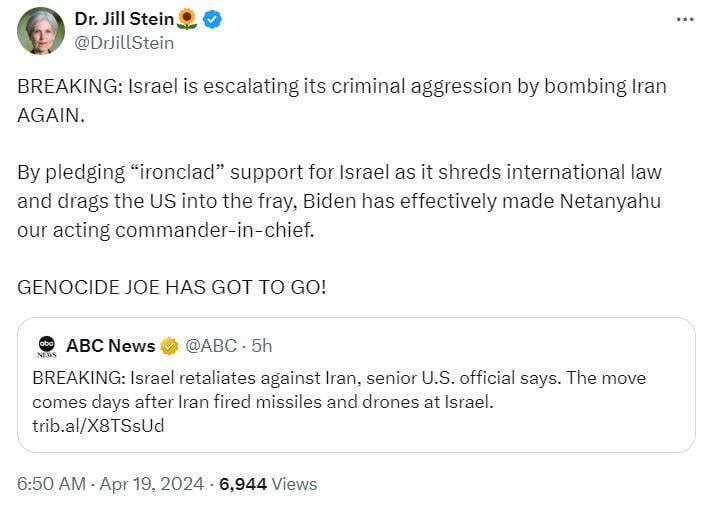Open the Dr. Jill Stein display name

pos(125,19)
